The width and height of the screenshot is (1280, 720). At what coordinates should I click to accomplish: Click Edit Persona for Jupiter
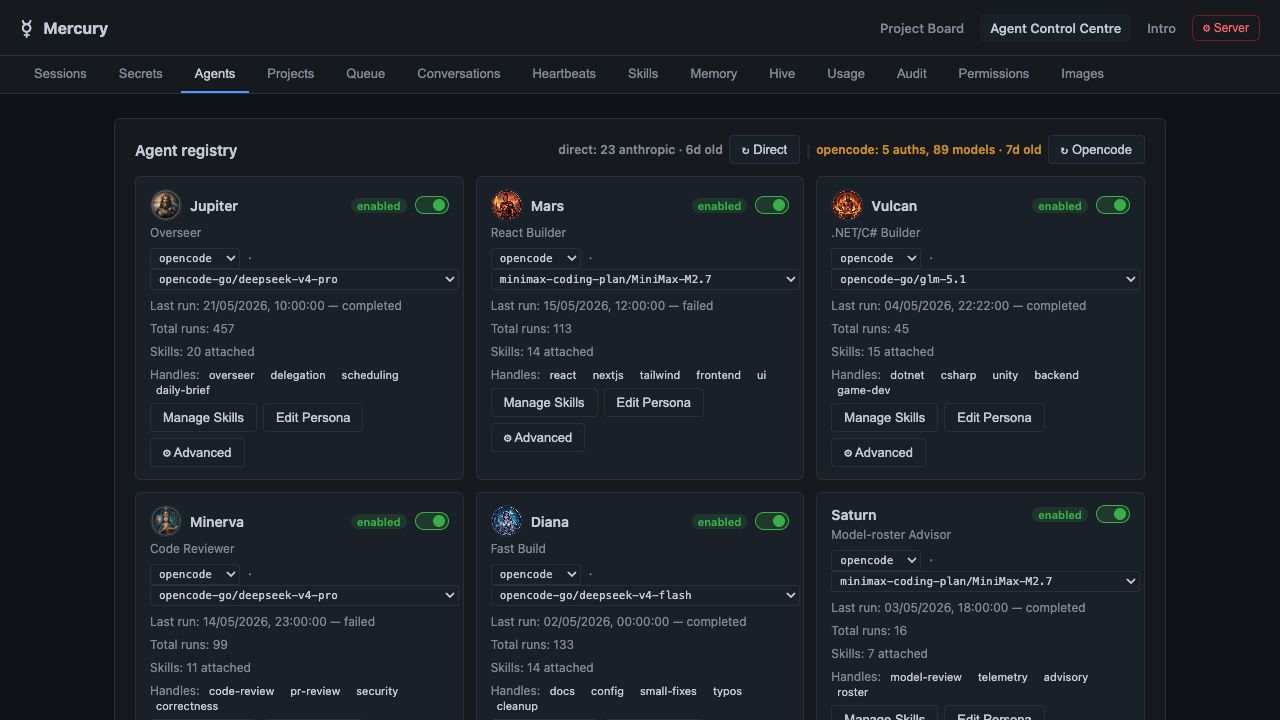(313, 418)
